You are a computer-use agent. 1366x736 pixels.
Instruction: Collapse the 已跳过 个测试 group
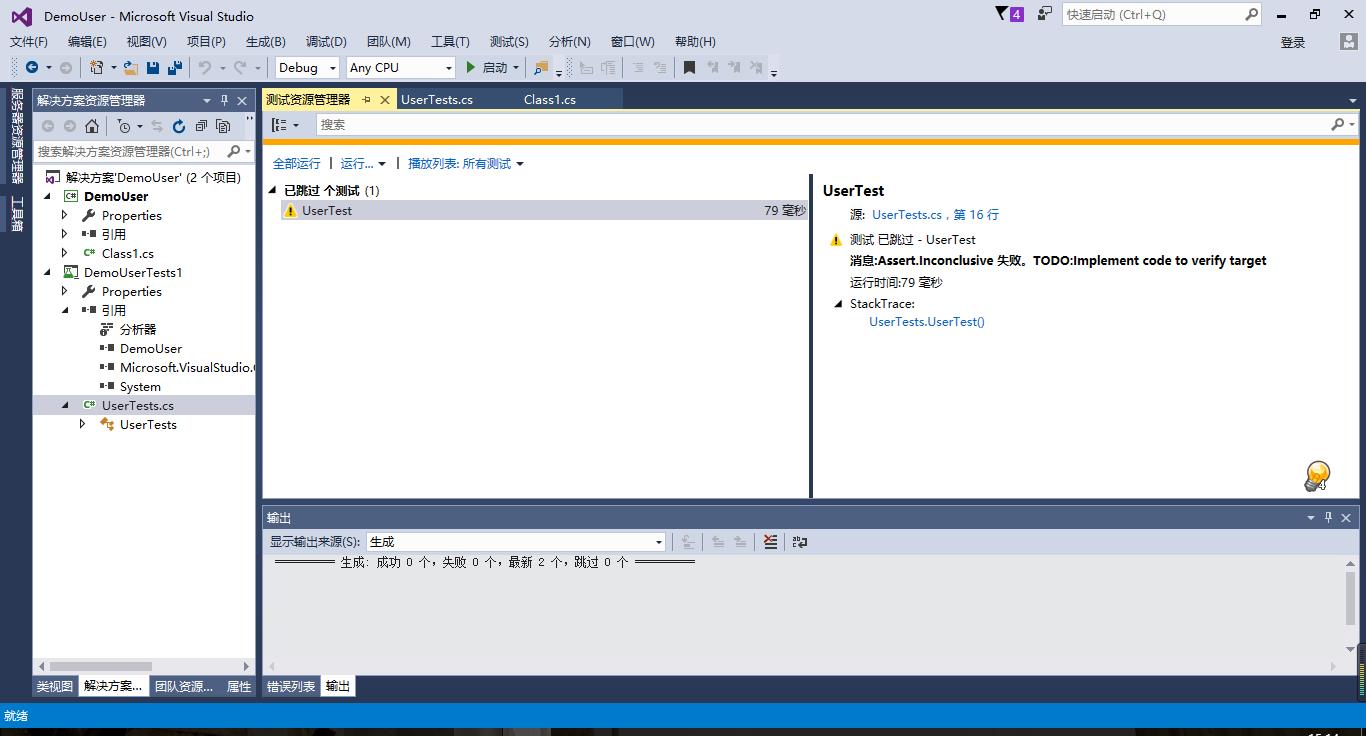point(272,190)
